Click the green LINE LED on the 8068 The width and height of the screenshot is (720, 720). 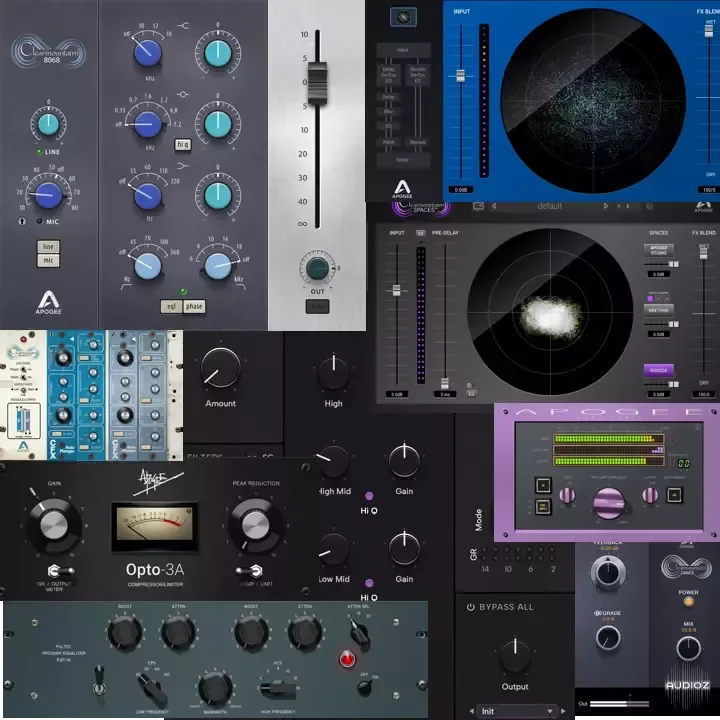(x=39, y=152)
